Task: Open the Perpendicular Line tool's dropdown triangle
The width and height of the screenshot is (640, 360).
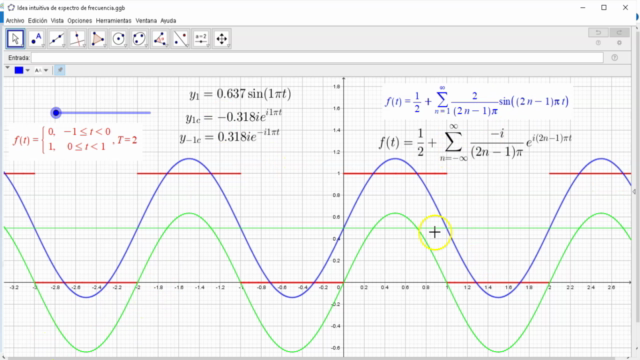Action: click(84, 46)
